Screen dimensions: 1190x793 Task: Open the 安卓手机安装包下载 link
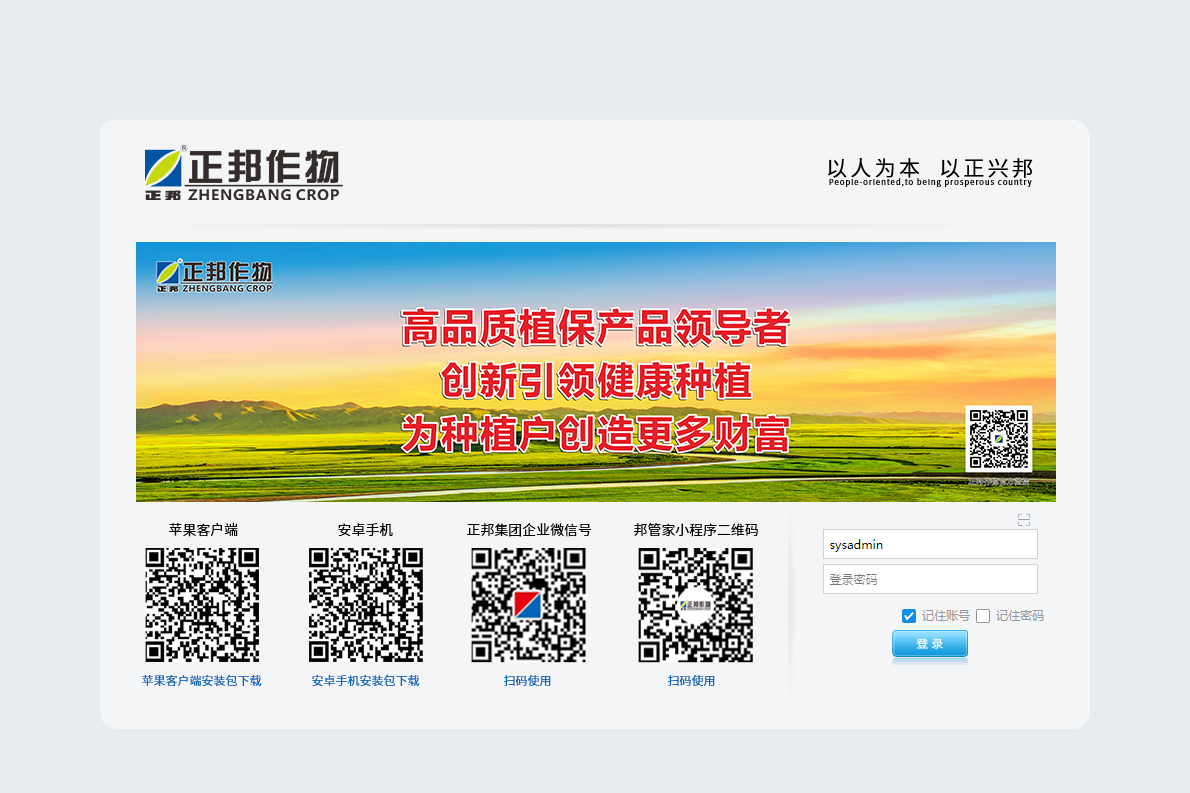[x=365, y=681]
